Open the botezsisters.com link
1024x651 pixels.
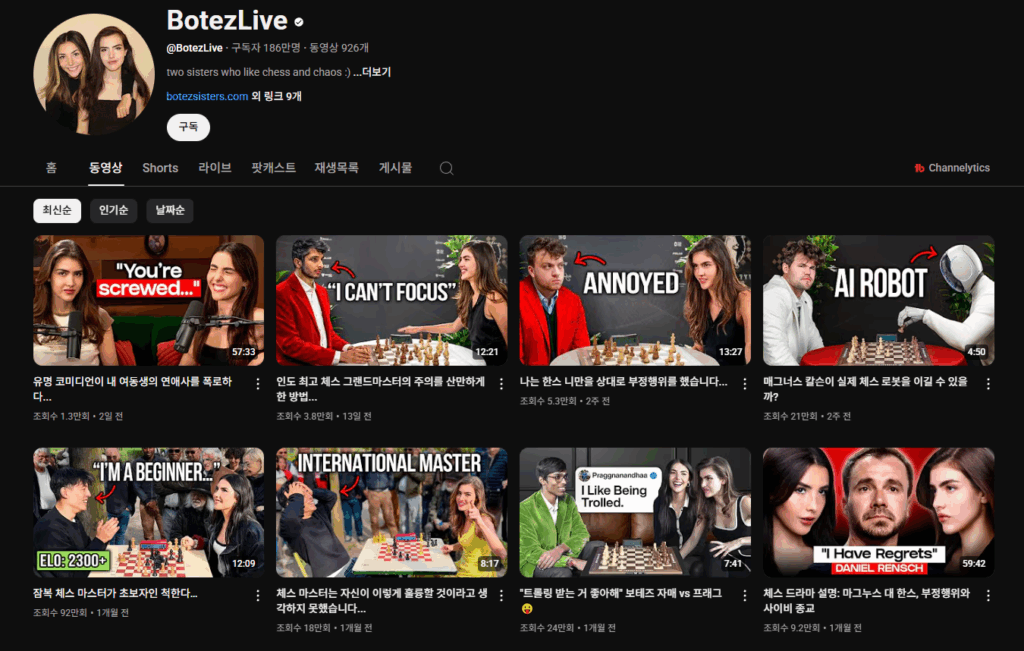tap(207, 97)
